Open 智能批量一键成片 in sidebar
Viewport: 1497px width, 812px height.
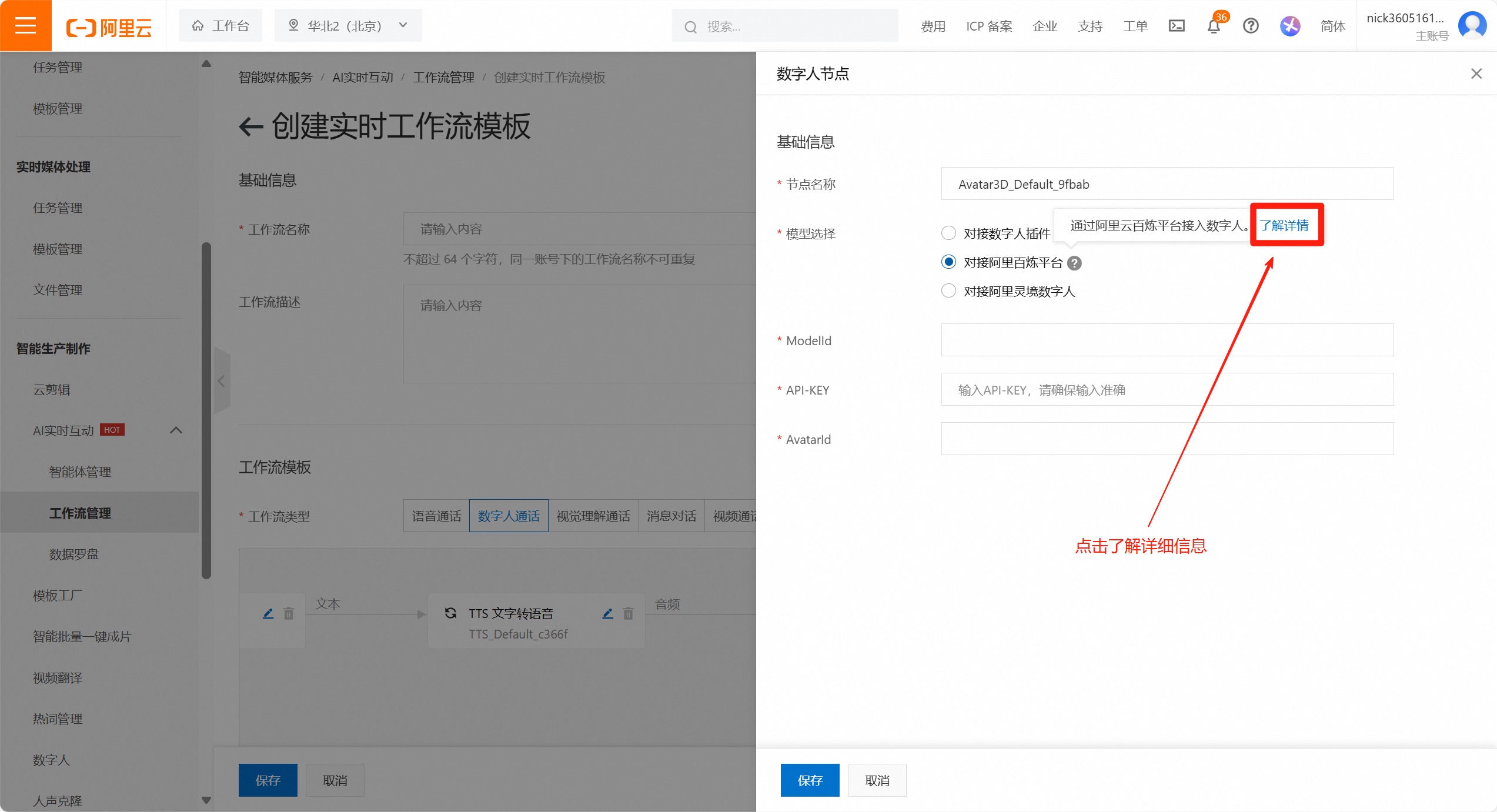pyautogui.click(x=82, y=636)
